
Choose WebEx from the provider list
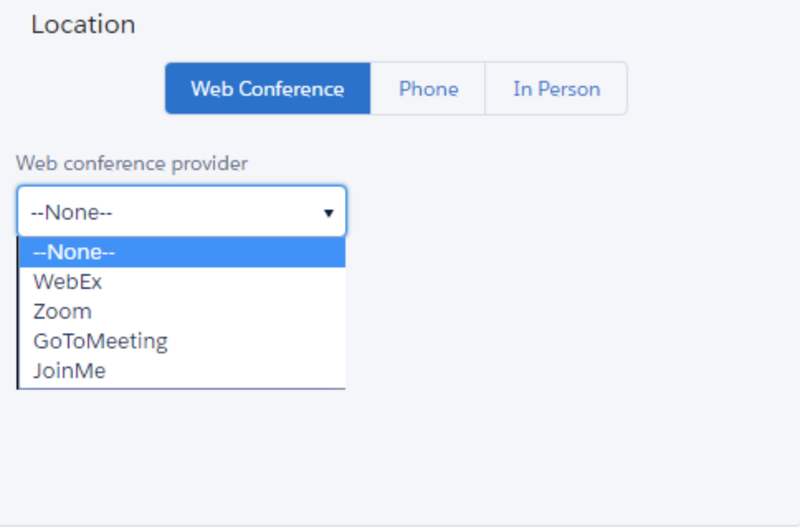[182, 282]
